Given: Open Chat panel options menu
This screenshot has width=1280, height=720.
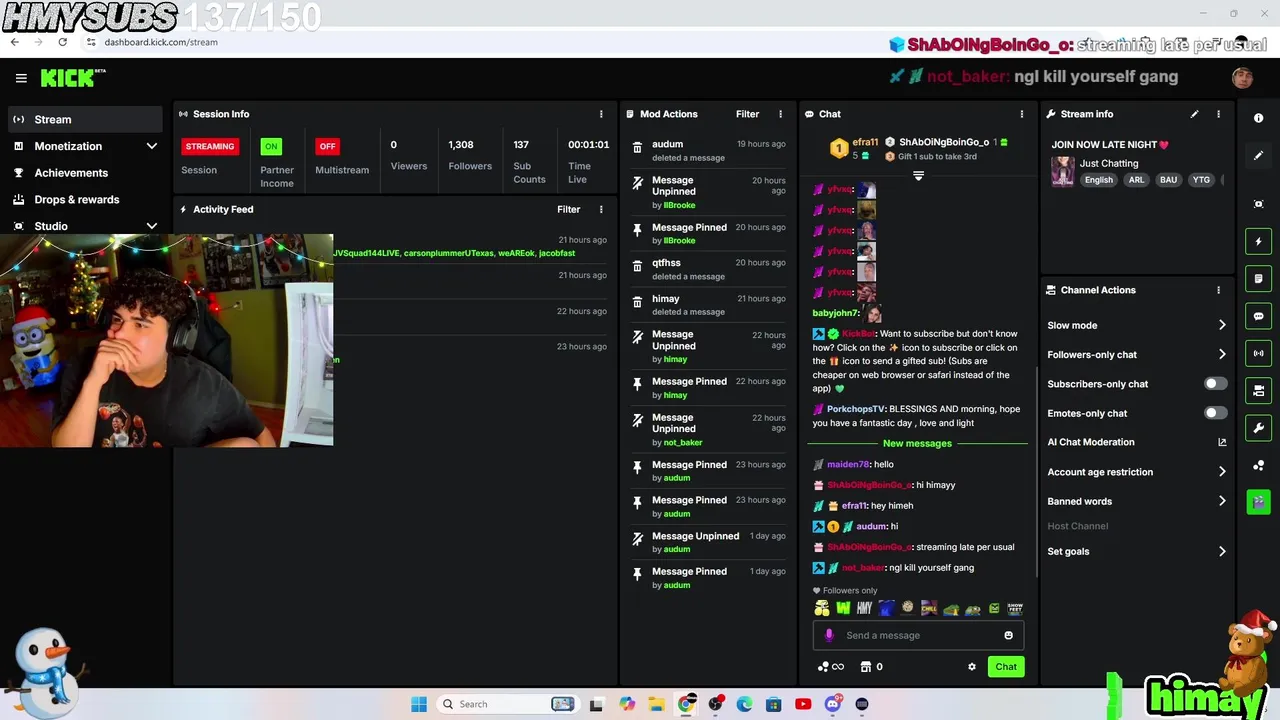Looking at the screenshot, I should pyautogui.click(x=1021, y=114).
